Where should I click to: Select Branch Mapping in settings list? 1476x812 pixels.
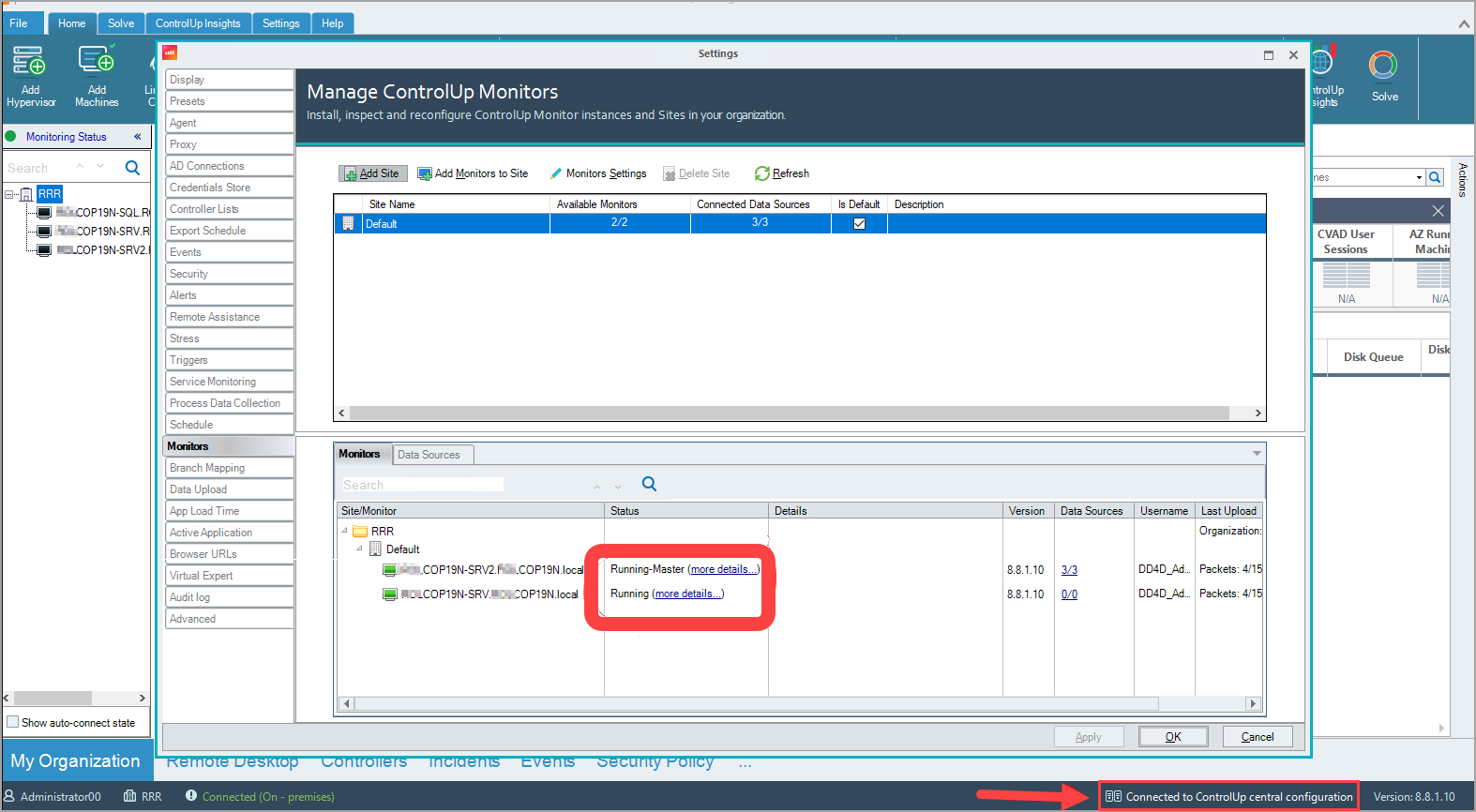point(207,468)
